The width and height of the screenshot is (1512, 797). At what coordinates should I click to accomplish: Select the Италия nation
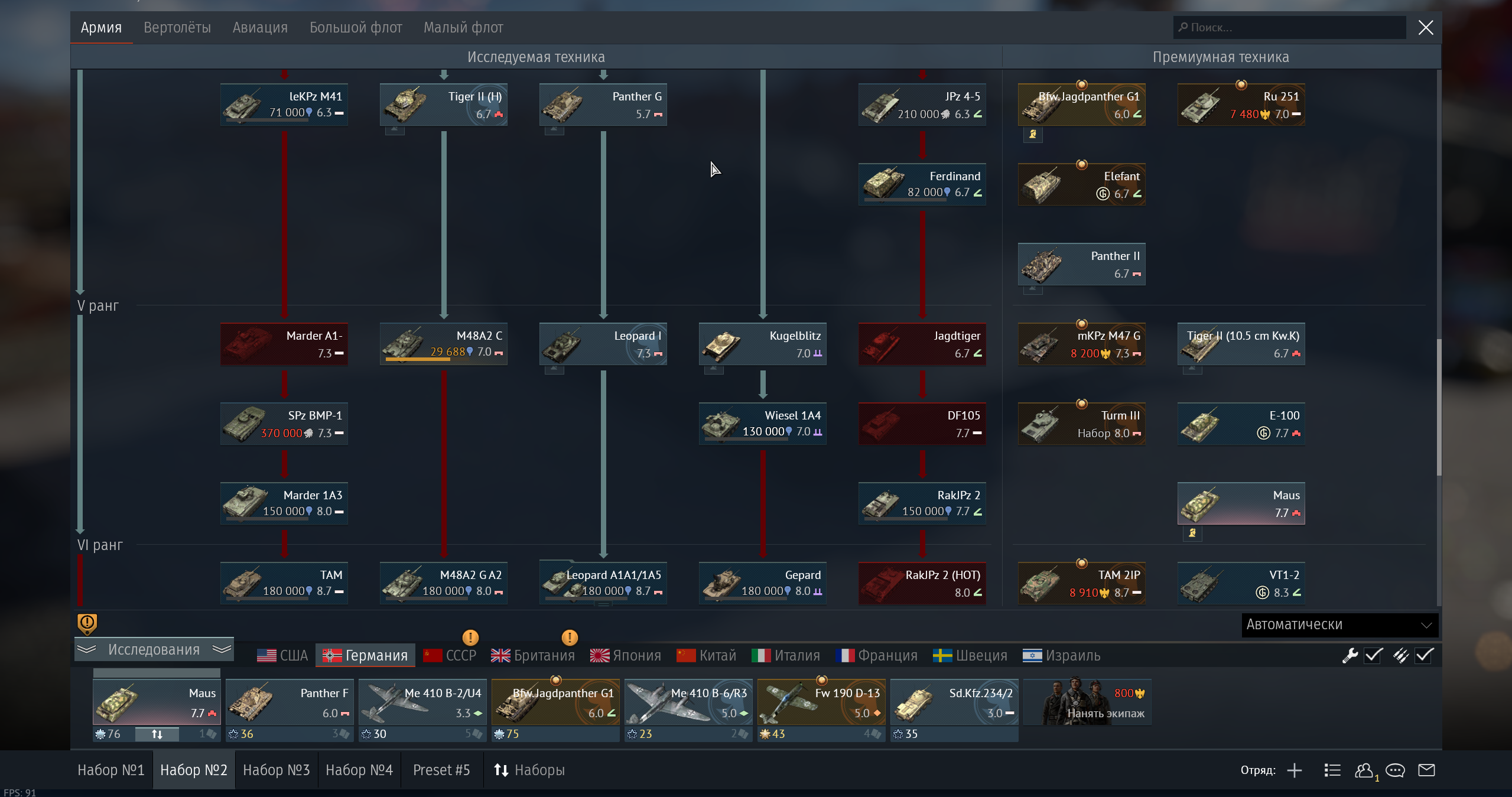(785, 656)
